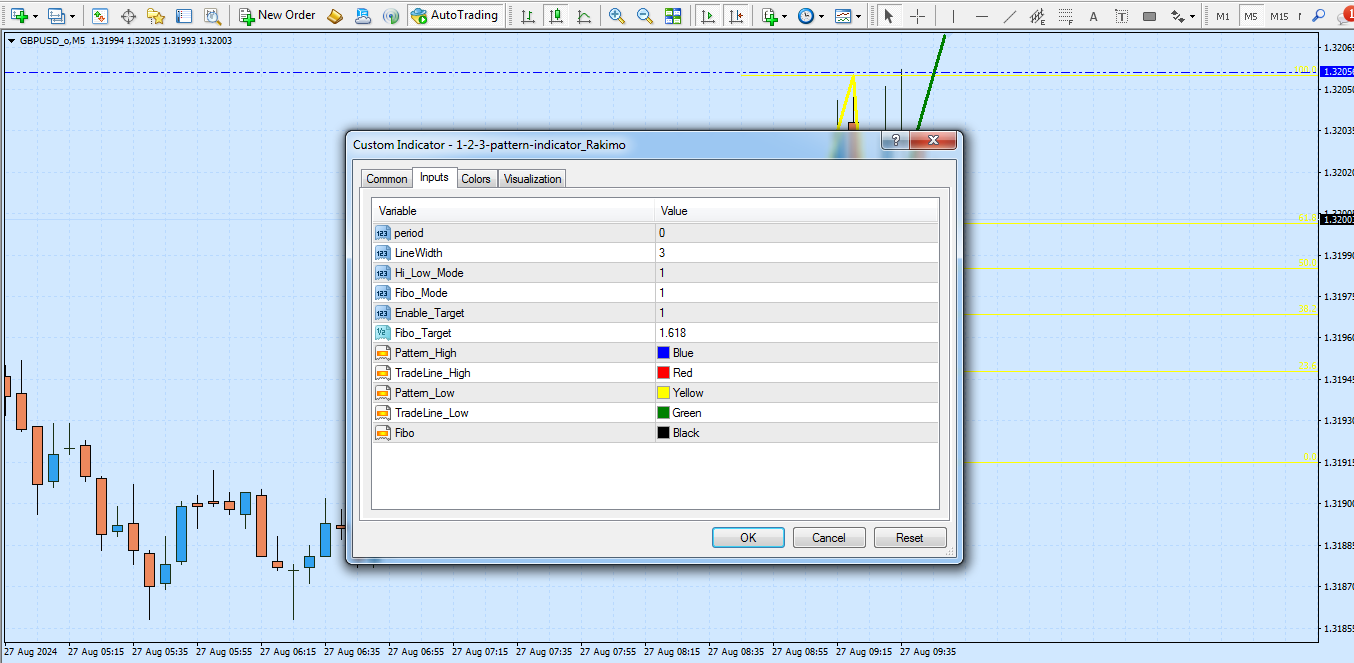This screenshot has width=1354, height=663.
Task: Click the Pattern_High blue color swatch
Action: 663,353
